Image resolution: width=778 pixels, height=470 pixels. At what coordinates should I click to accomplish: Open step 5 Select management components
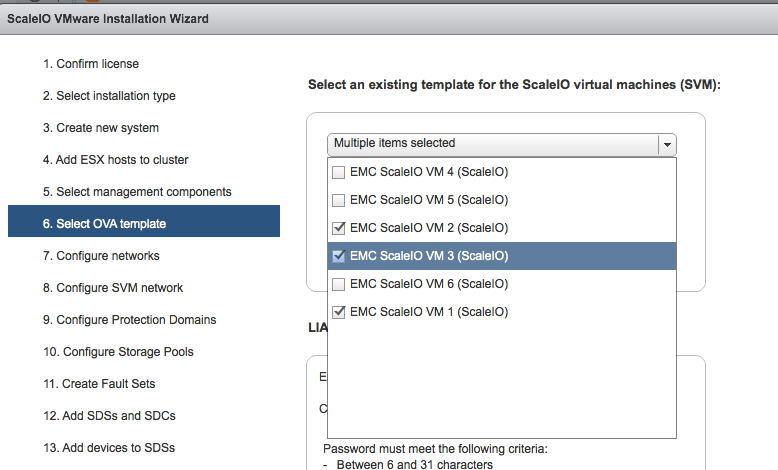click(x=137, y=192)
